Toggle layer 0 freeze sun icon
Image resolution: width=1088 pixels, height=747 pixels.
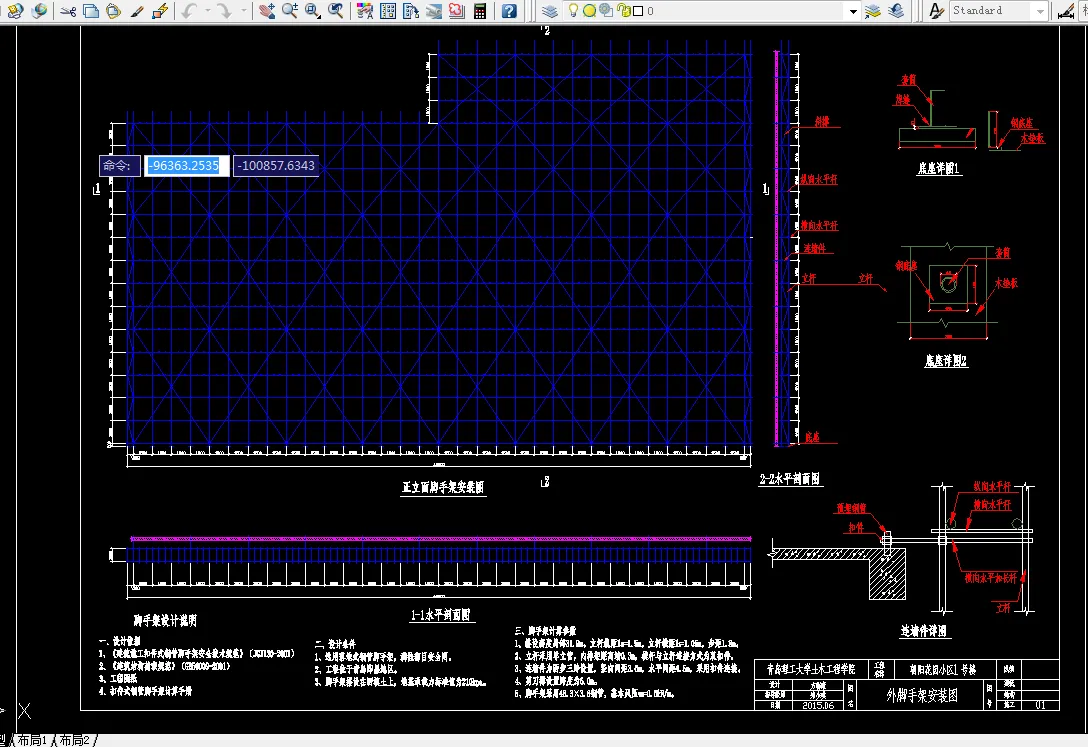[589, 11]
